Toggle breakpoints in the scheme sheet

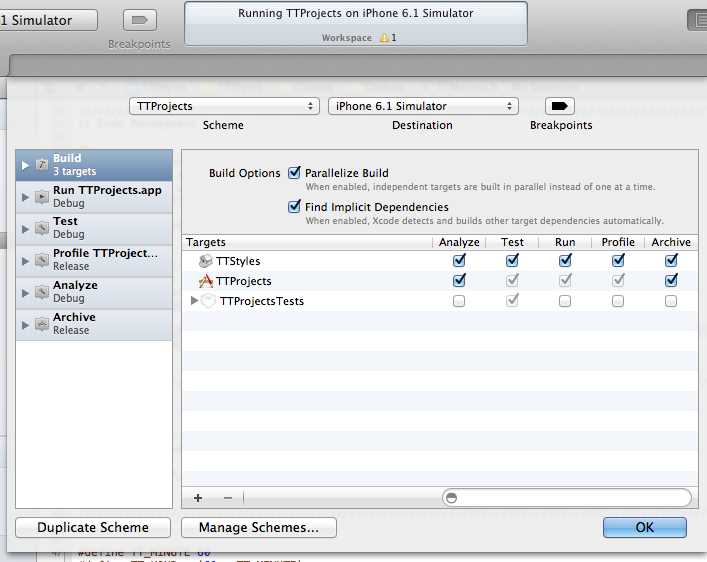[x=560, y=106]
